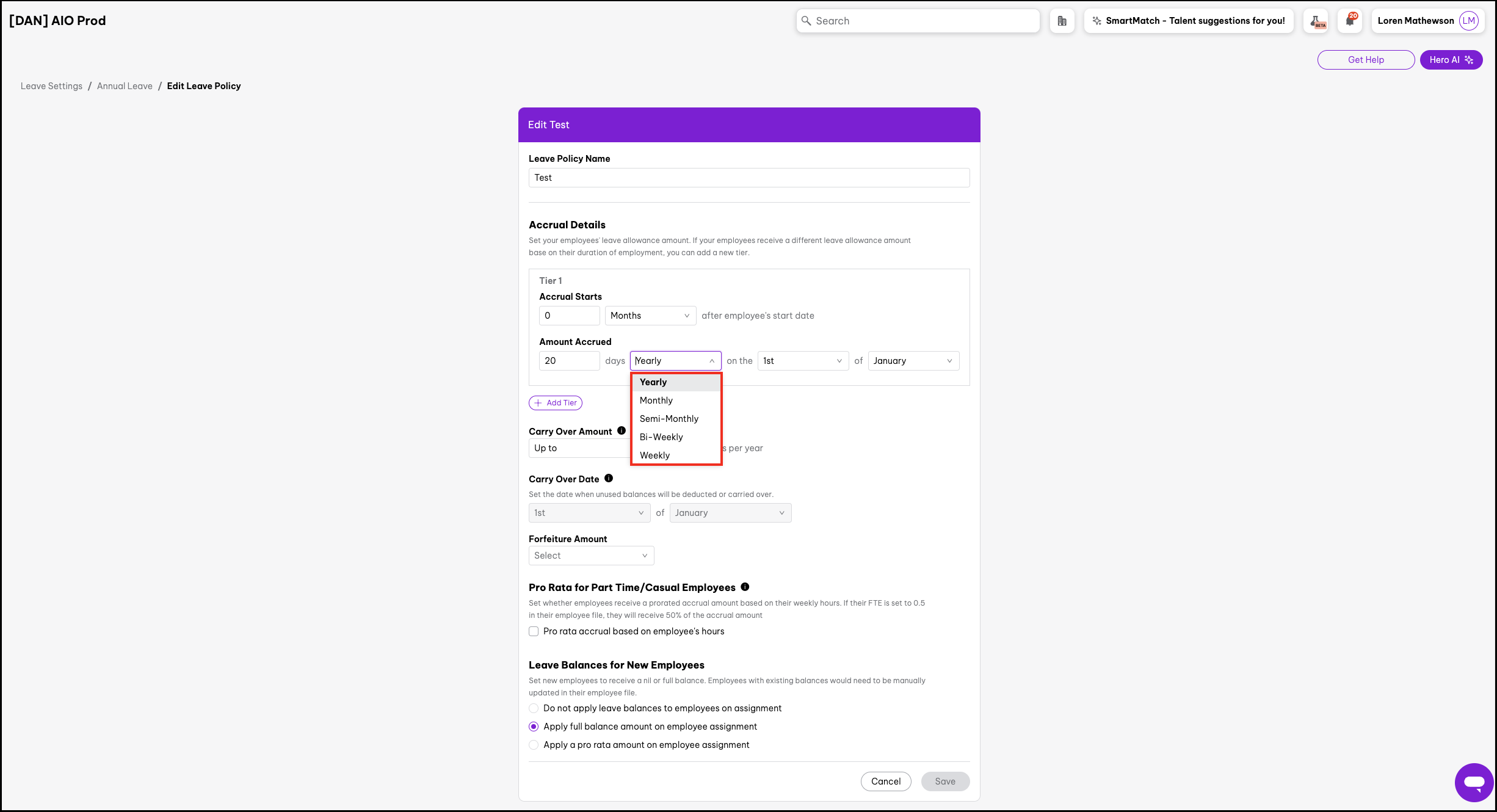Open the Forfeiture Amount select dropdown
The image size is (1497, 812).
tap(591, 556)
